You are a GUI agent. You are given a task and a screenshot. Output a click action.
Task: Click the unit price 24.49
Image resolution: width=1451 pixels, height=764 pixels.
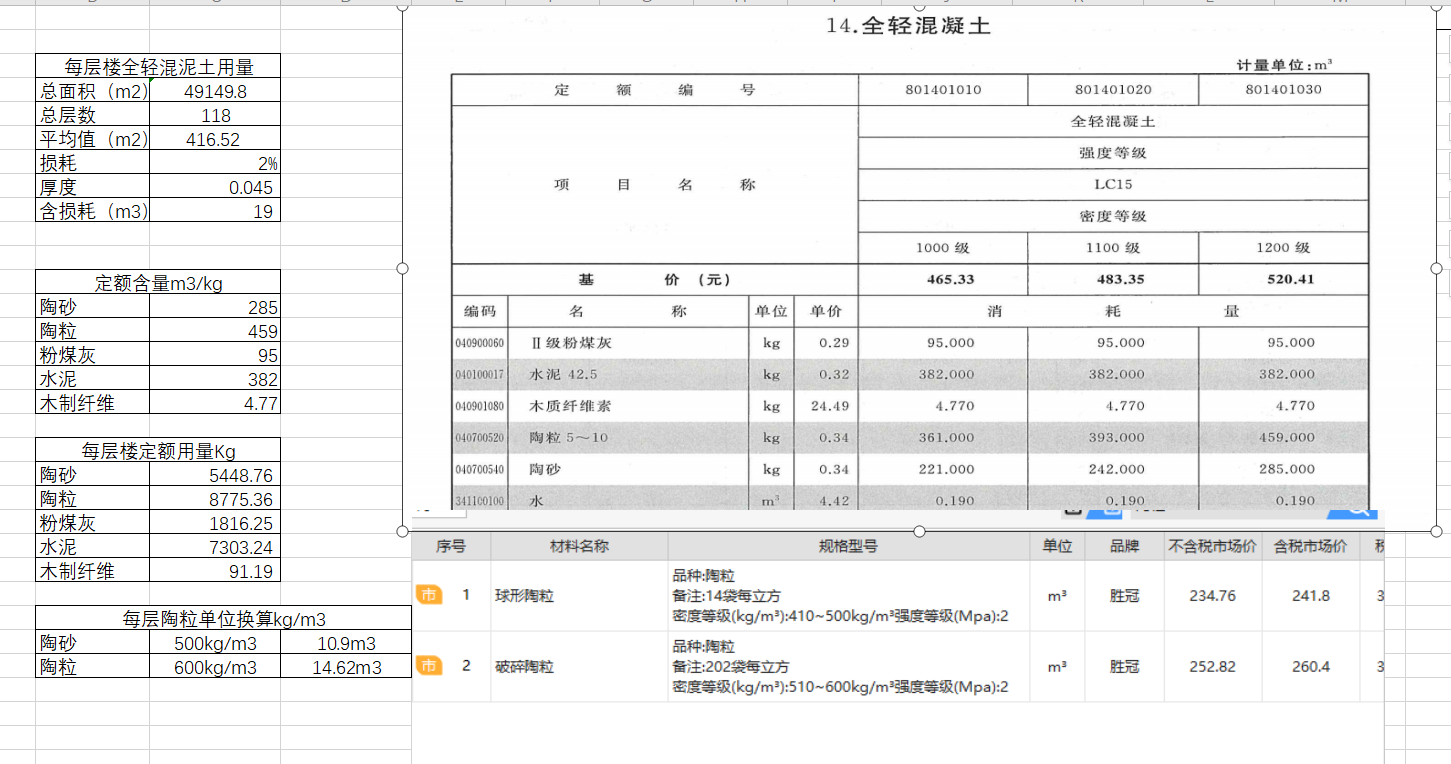[x=828, y=406]
